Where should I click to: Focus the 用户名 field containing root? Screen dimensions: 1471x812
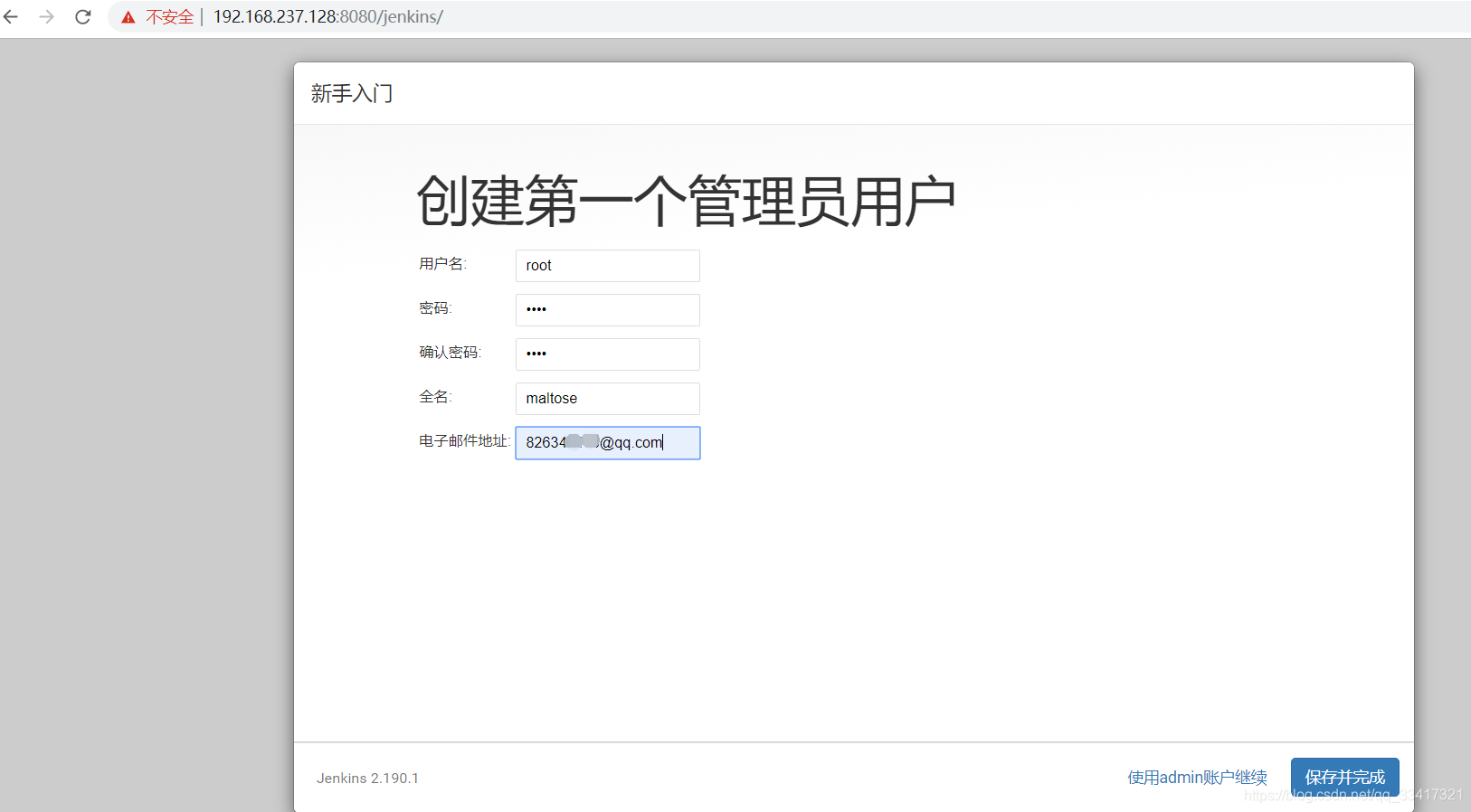(608, 266)
